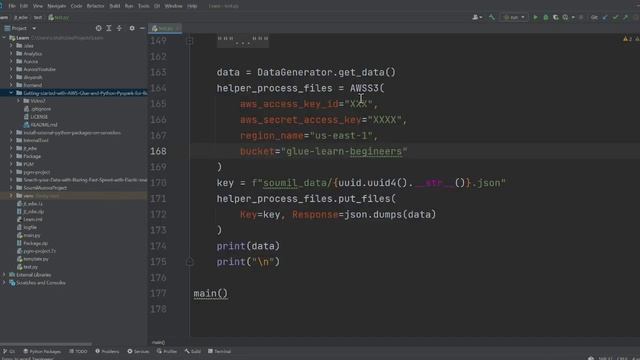
Task: Collapse the Learn root project node
Action: (4, 38)
